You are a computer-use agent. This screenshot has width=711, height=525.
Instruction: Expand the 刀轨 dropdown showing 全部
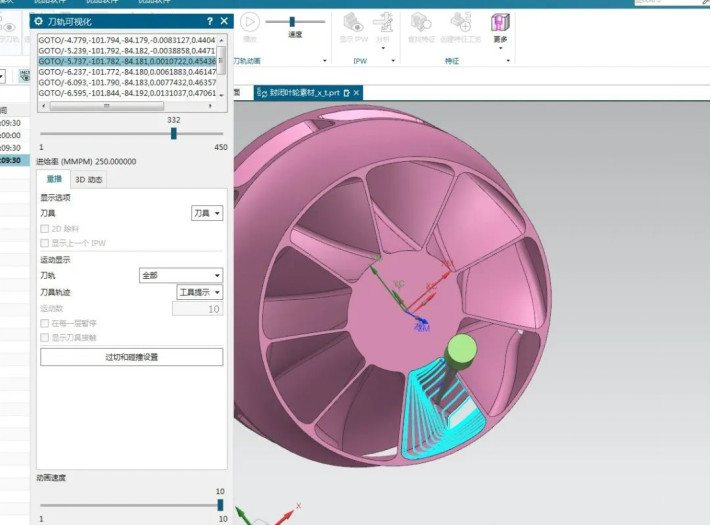[x=180, y=275]
